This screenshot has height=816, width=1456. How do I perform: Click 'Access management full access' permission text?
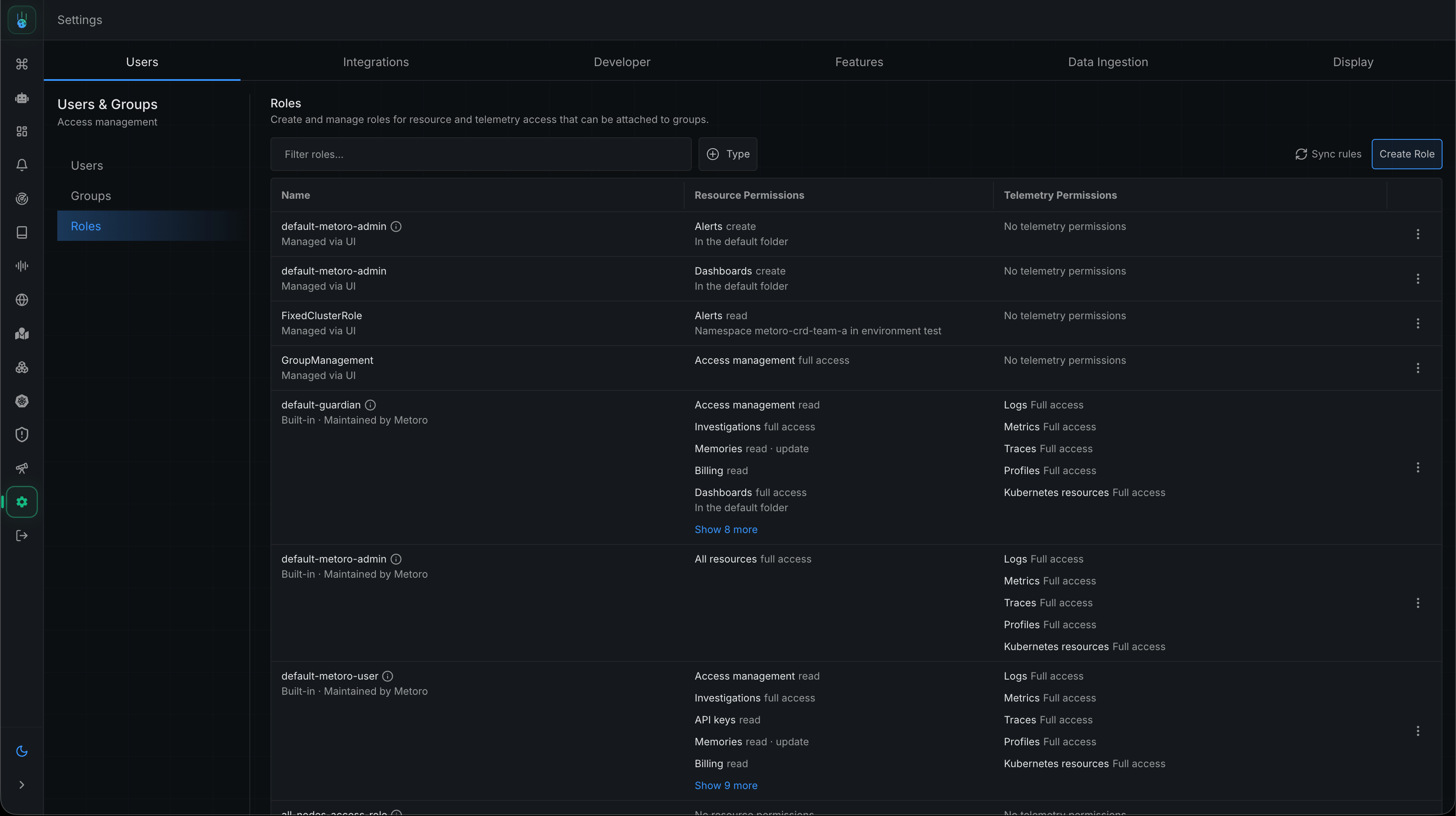[x=771, y=360]
